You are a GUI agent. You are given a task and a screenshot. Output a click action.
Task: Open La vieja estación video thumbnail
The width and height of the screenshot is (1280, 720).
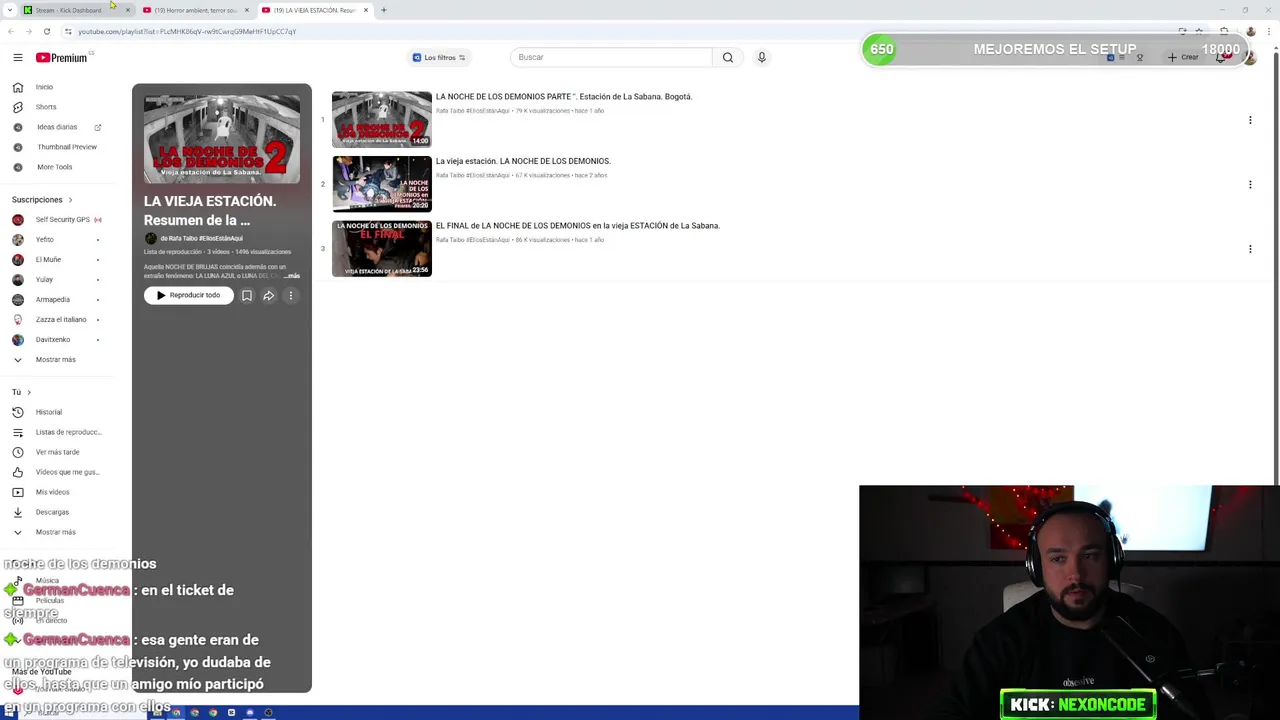pyautogui.click(x=382, y=184)
